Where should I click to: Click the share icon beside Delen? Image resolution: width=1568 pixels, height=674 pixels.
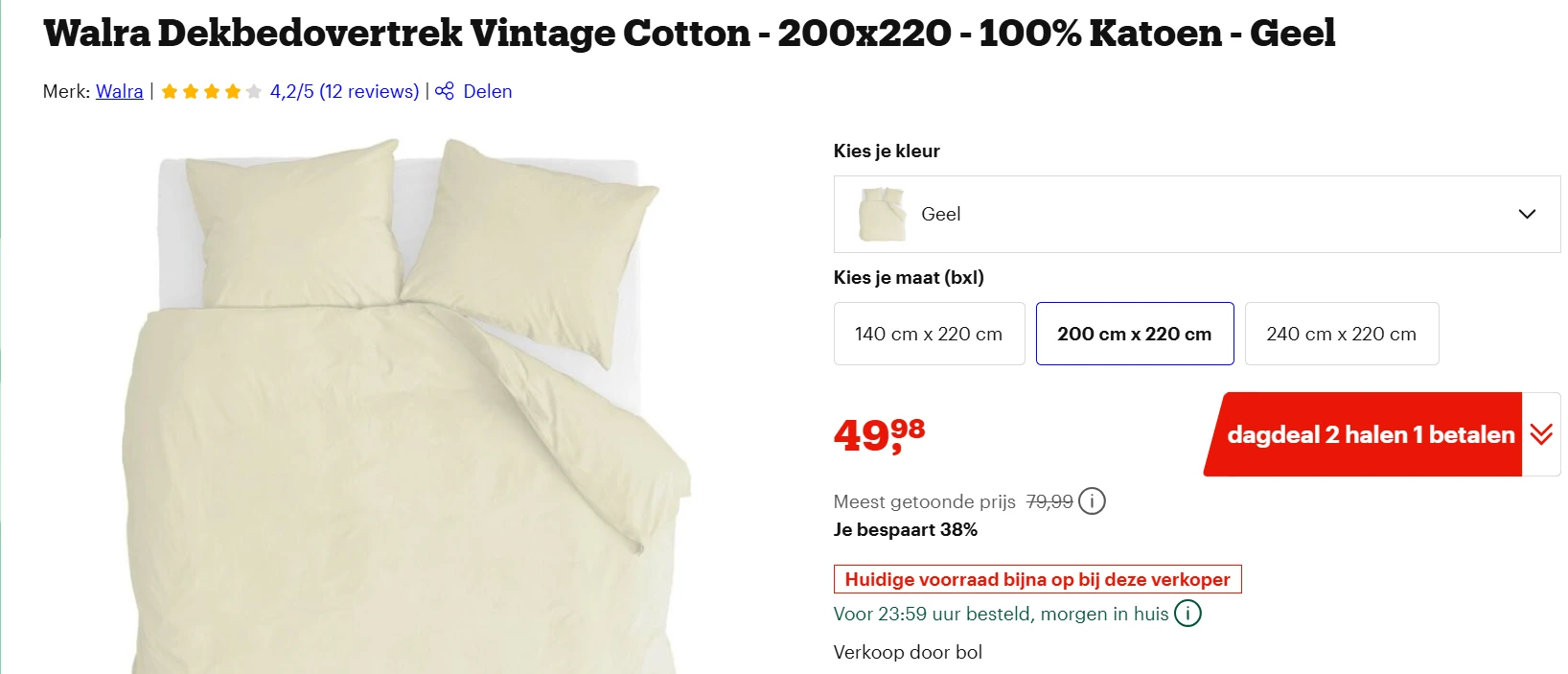coord(445,91)
